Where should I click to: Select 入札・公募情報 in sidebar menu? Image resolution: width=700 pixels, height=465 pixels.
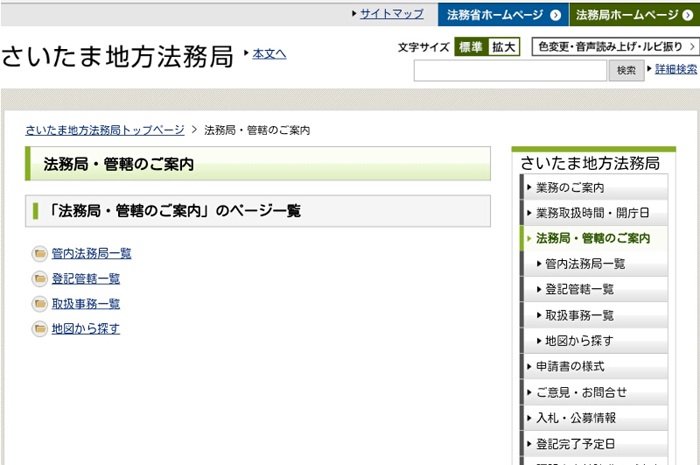tap(594, 418)
